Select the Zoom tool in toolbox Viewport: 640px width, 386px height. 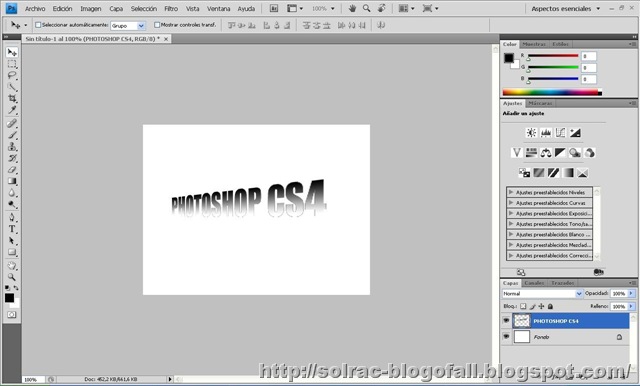(12, 277)
